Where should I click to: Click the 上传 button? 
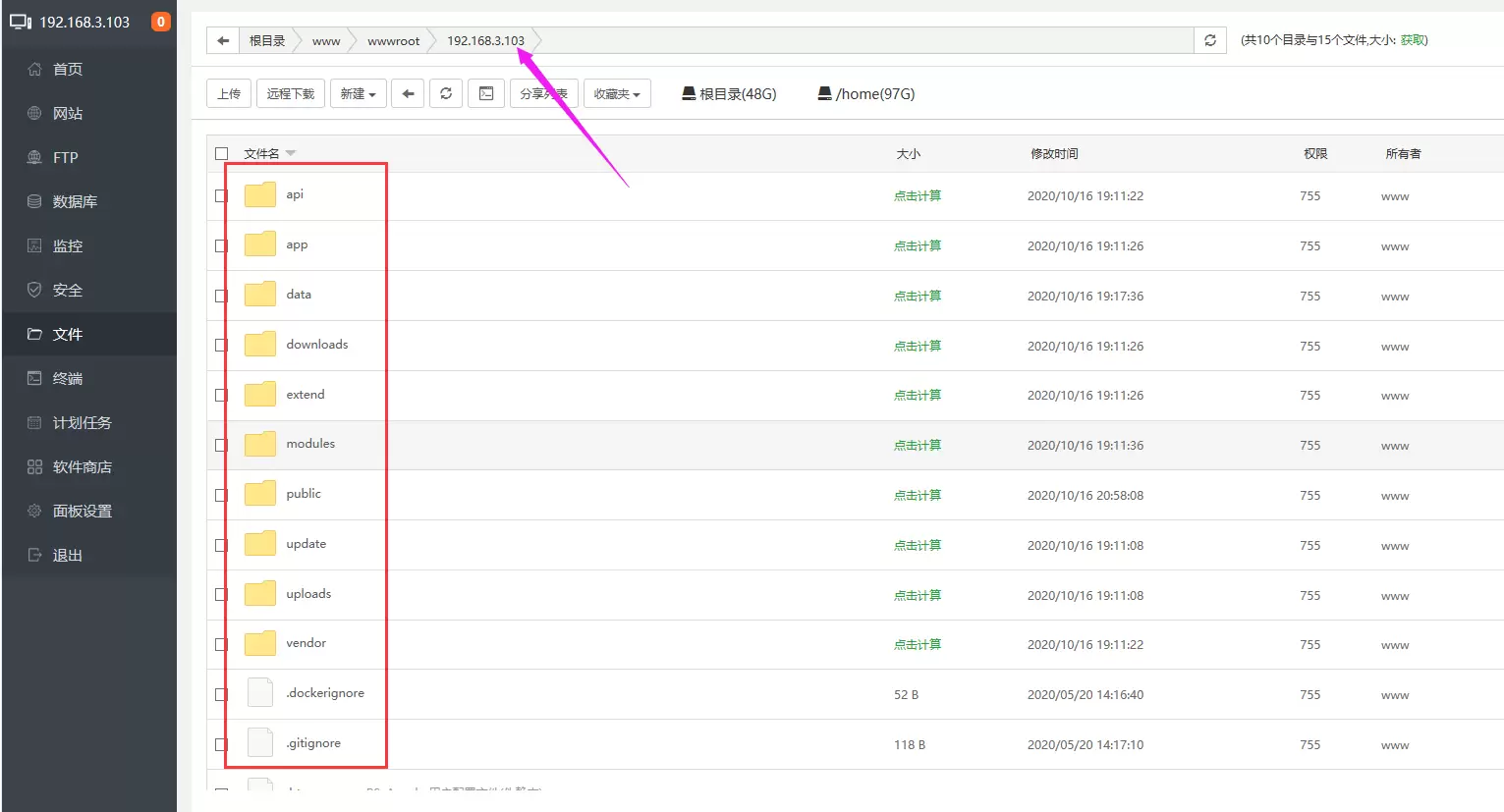pos(229,93)
